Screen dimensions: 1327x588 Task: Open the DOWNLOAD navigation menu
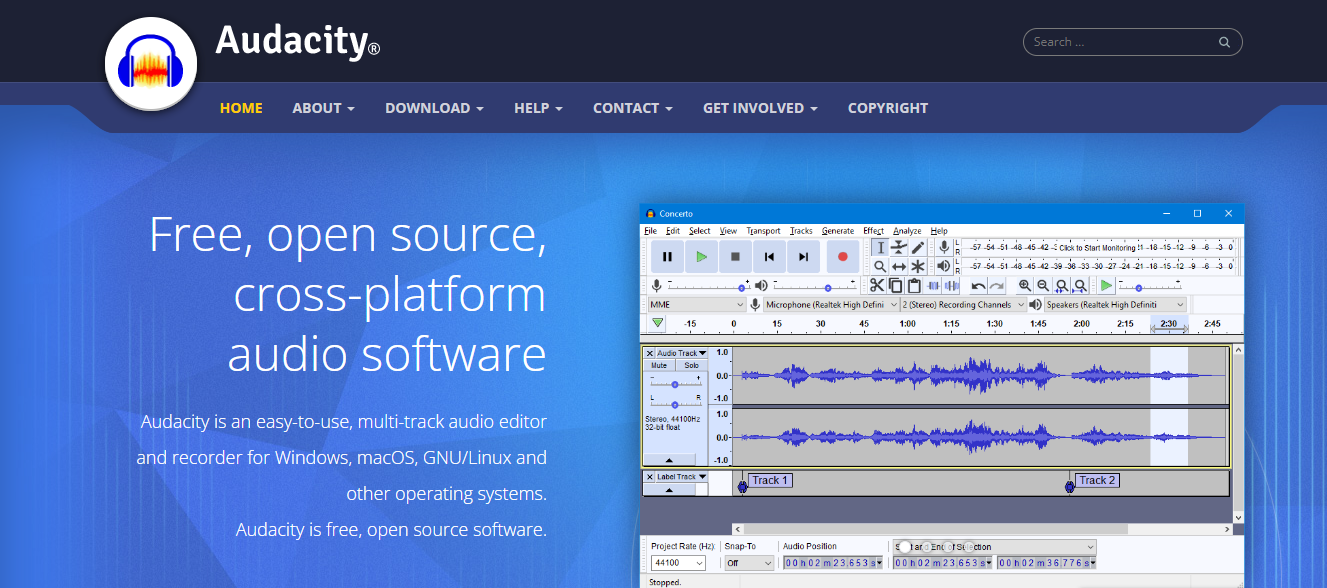coord(434,108)
